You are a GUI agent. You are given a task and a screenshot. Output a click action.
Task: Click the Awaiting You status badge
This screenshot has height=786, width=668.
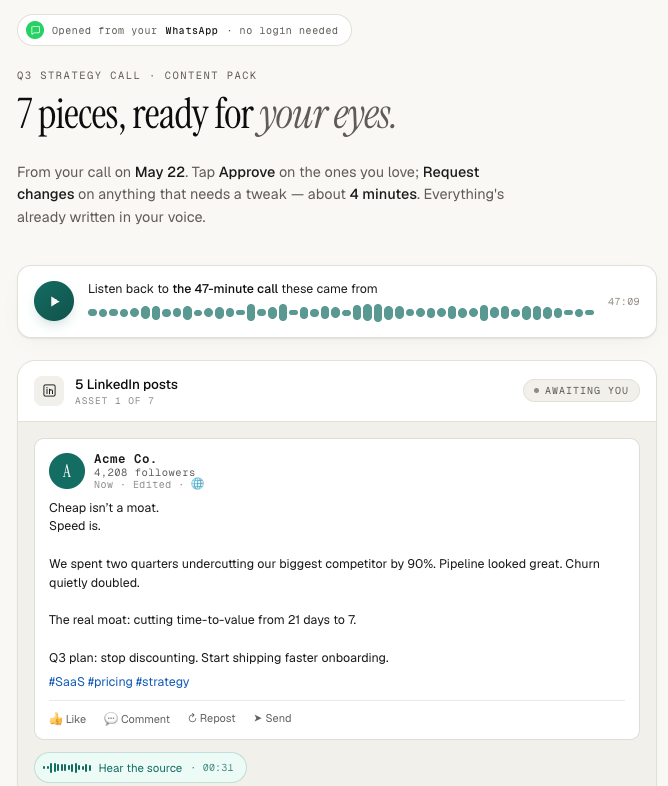pos(581,390)
